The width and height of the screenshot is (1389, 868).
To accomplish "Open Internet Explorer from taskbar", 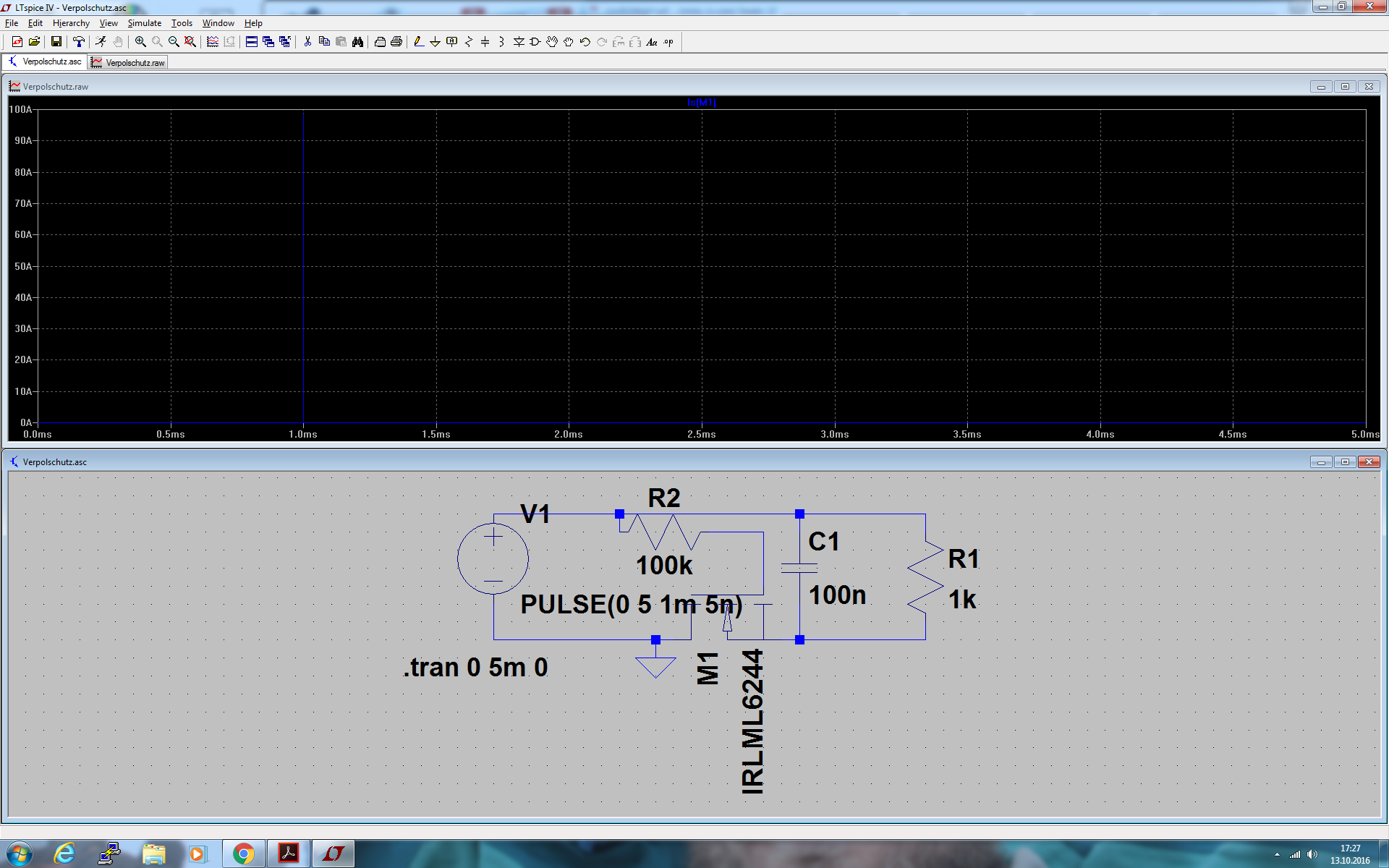I will pos(64,854).
